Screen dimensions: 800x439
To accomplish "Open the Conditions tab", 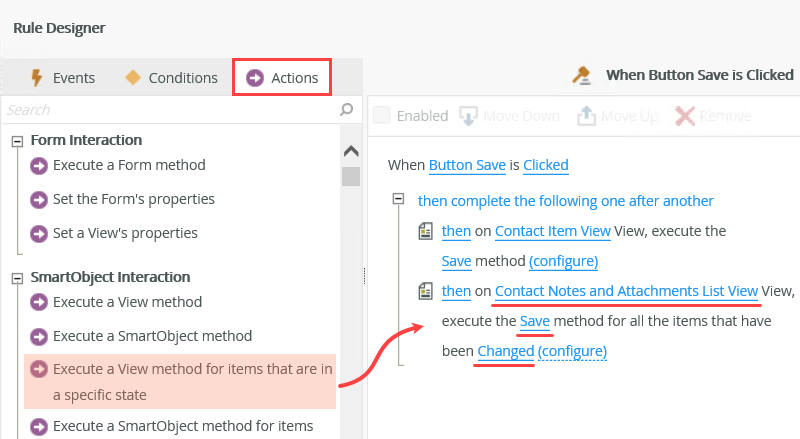I will point(170,78).
